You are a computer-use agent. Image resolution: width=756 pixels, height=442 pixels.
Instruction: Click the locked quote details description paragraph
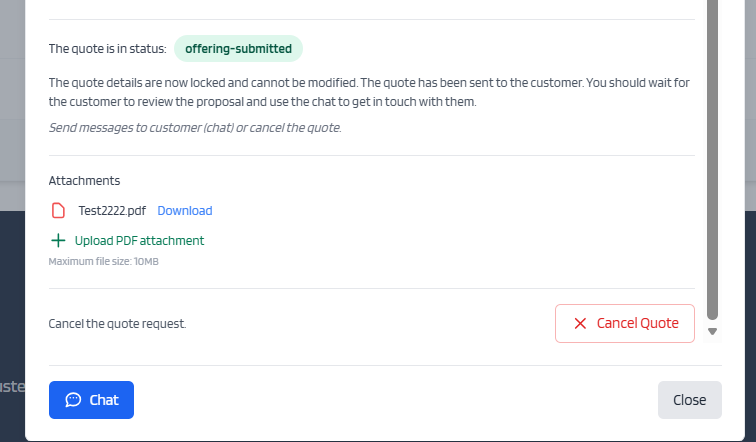point(369,92)
